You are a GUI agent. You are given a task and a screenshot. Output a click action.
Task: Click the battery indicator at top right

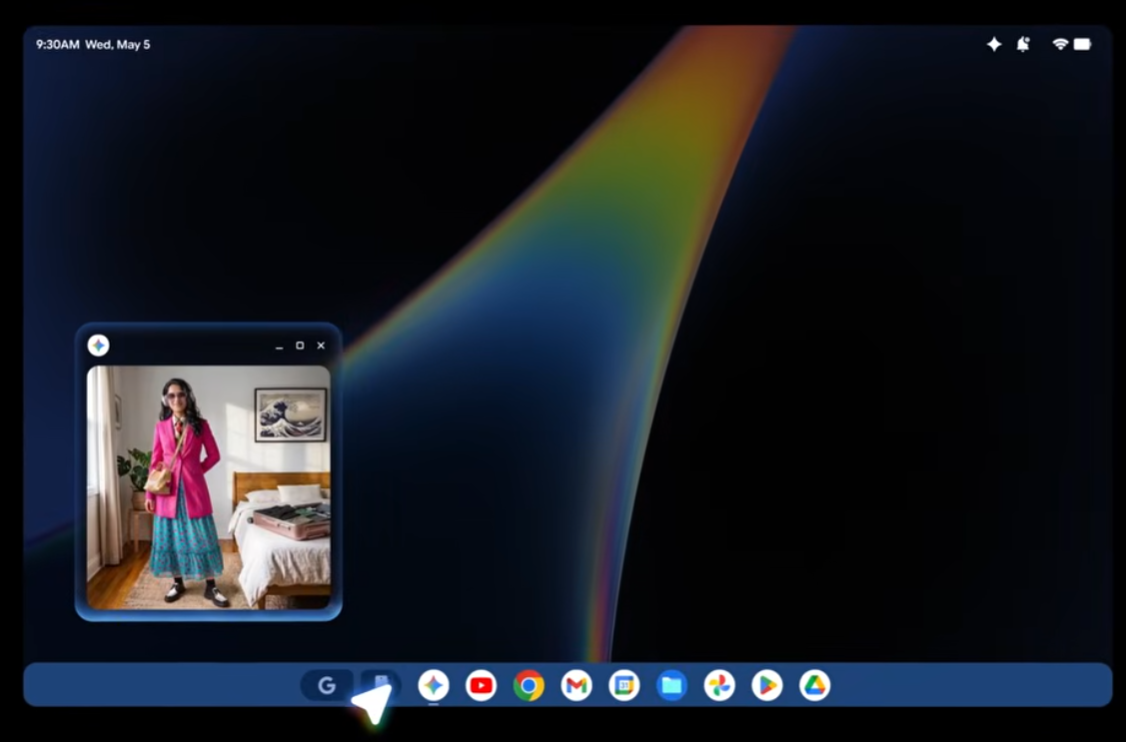click(x=1082, y=44)
